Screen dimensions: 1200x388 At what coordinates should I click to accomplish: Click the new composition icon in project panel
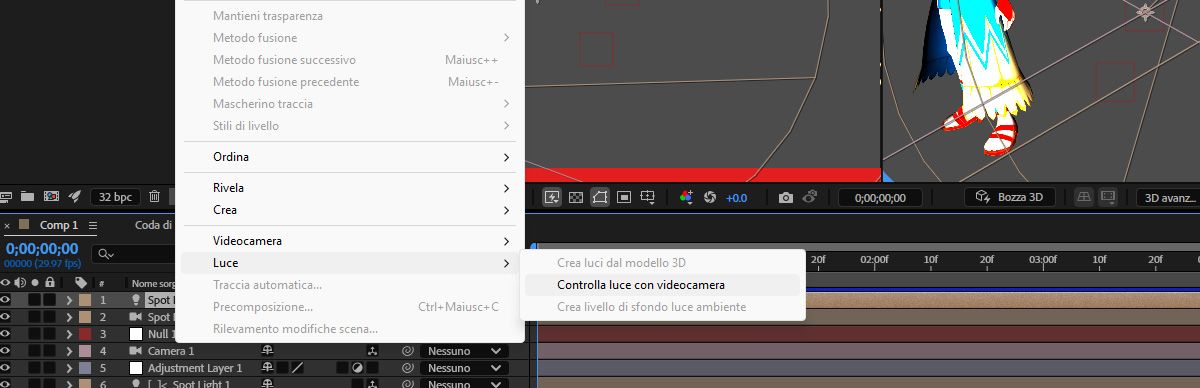coord(51,197)
